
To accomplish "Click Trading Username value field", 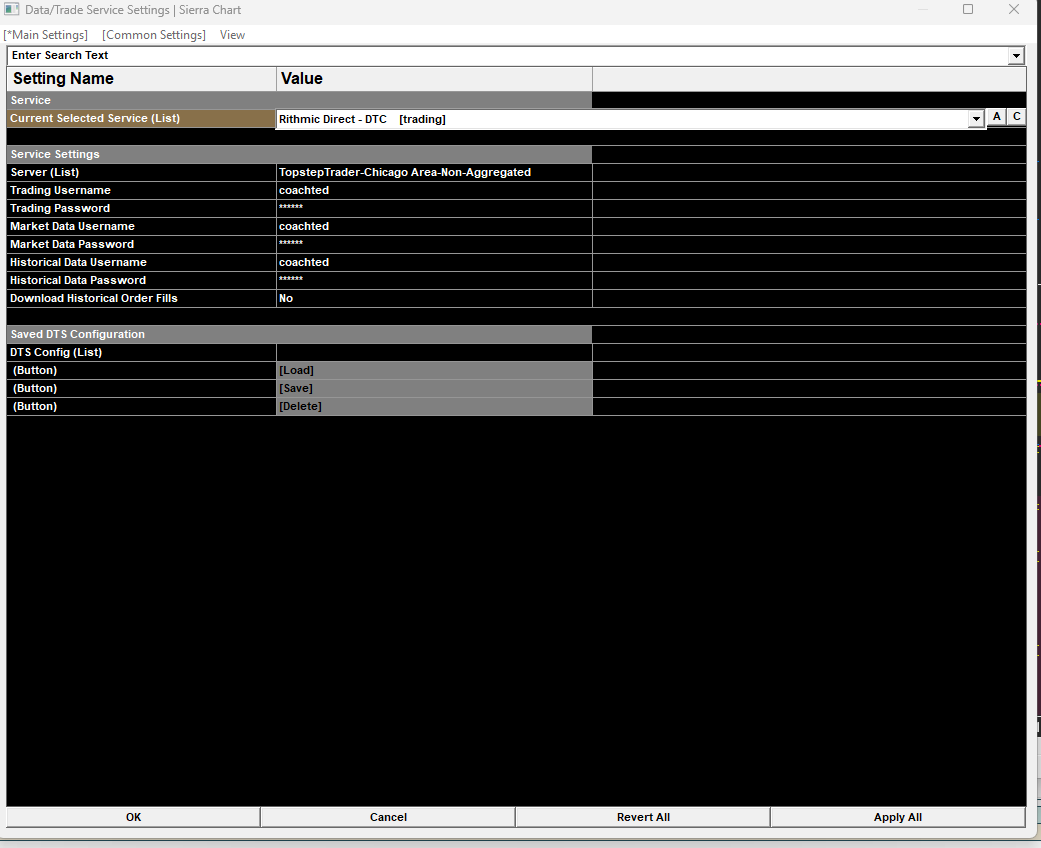I will tap(434, 190).
